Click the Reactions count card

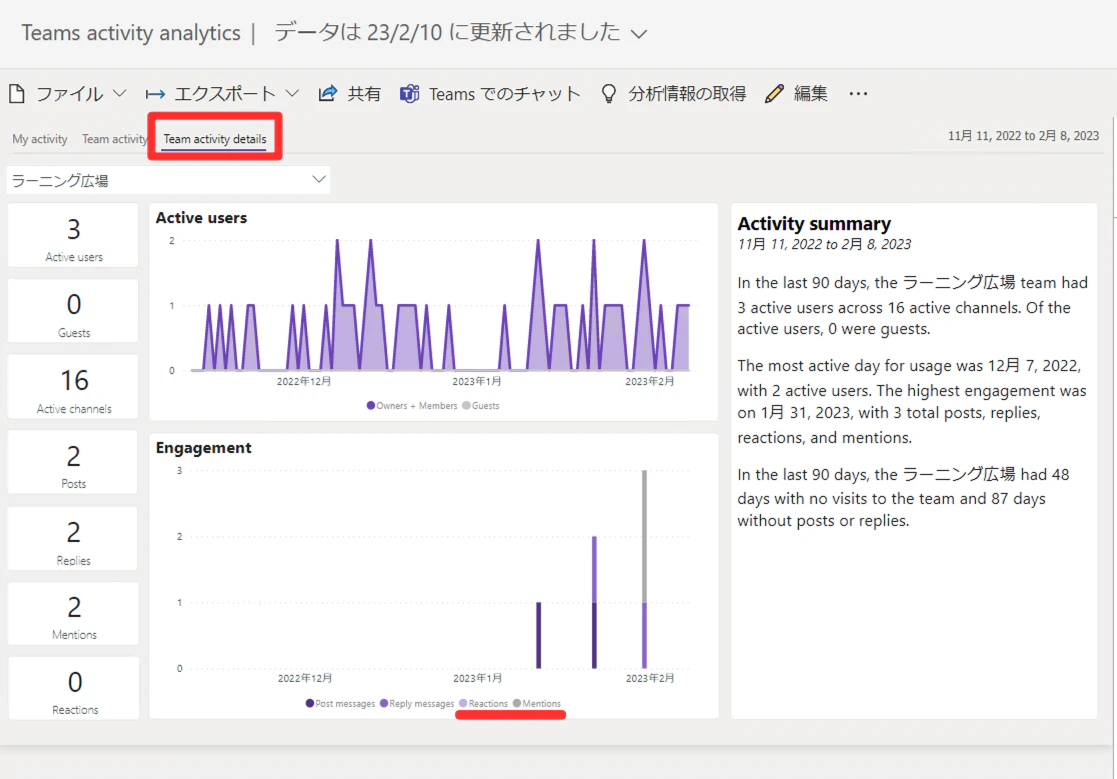pyautogui.click(x=73, y=689)
